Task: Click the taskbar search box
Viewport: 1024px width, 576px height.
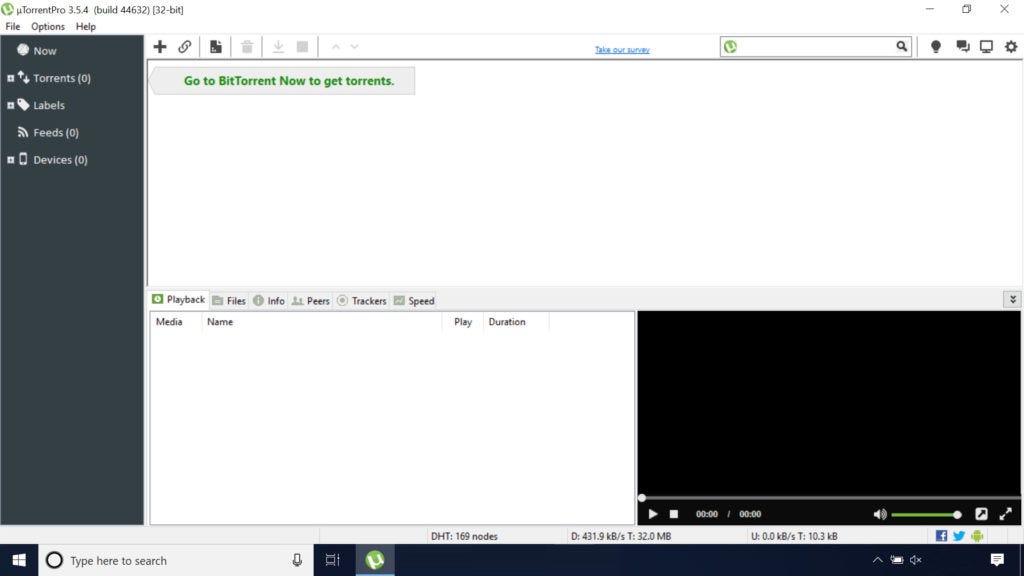Action: (x=176, y=560)
